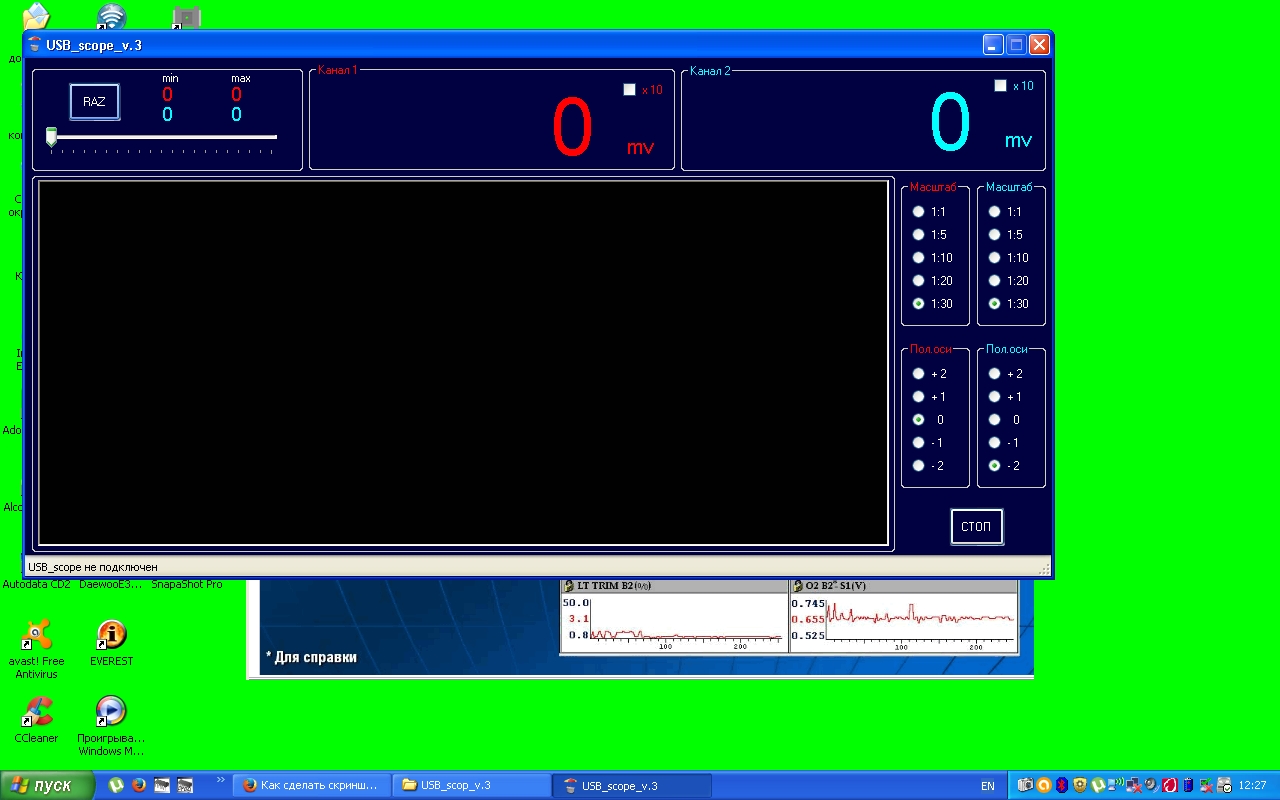
Task: Click the O2 B2 S1(V) graph in the background window
Action: tap(904, 616)
